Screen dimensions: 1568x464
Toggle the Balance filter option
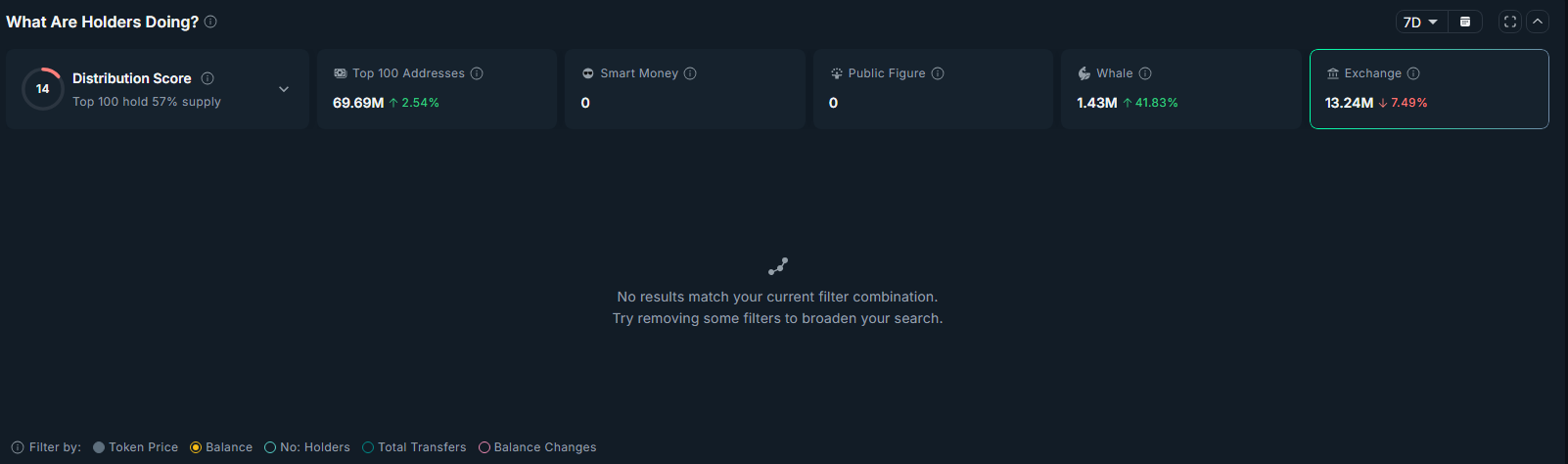pos(196,447)
